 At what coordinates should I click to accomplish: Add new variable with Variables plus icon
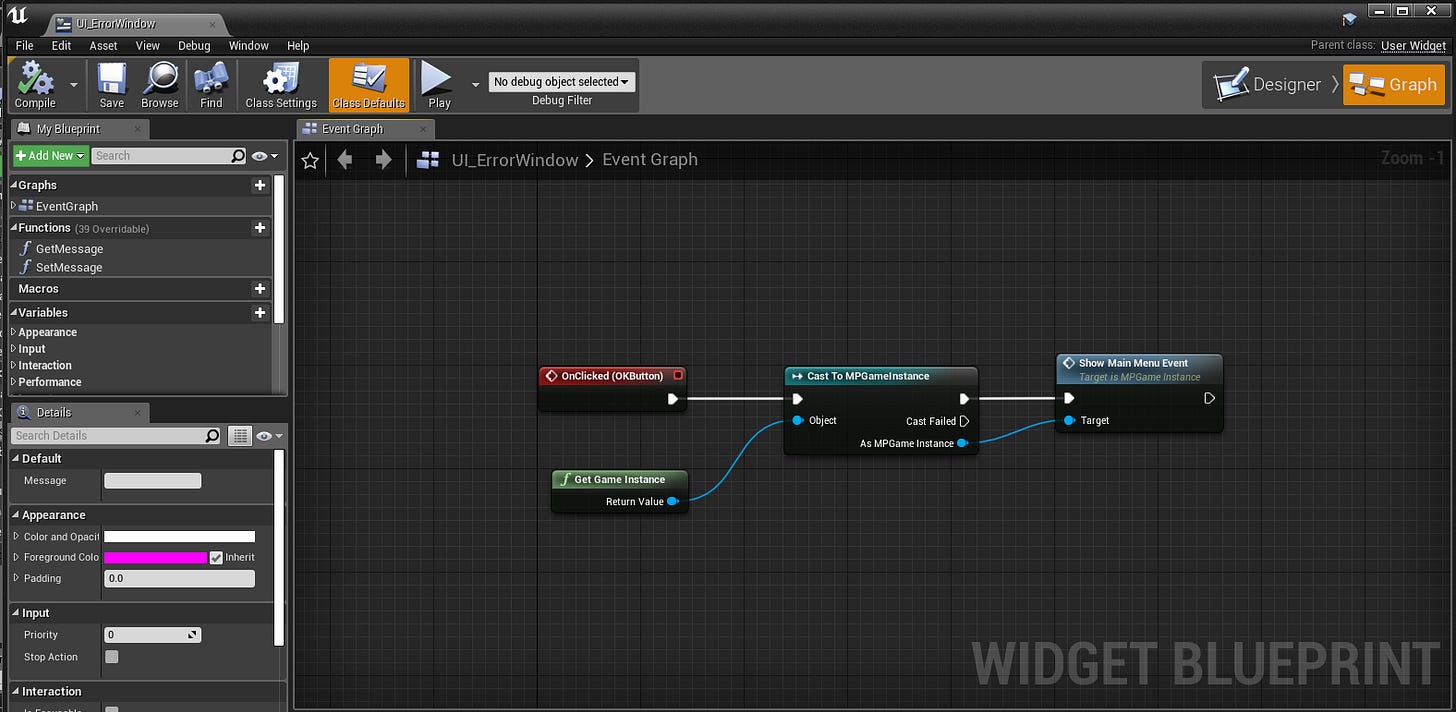click(260, 313)
